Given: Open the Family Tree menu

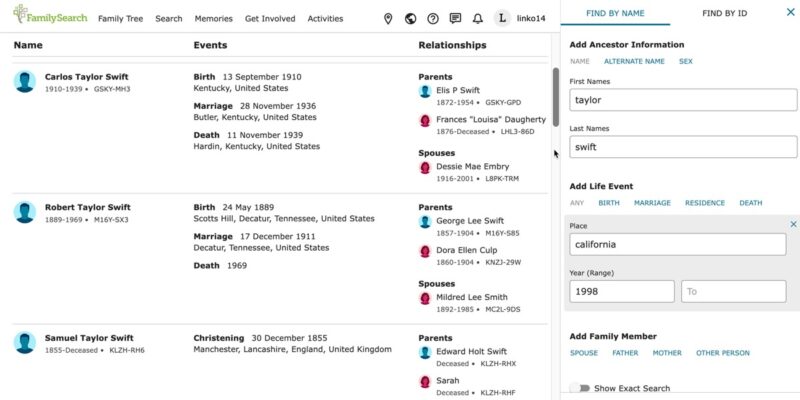Looking at the screenshot, I should pyautogui.click(x=120, y=18).
